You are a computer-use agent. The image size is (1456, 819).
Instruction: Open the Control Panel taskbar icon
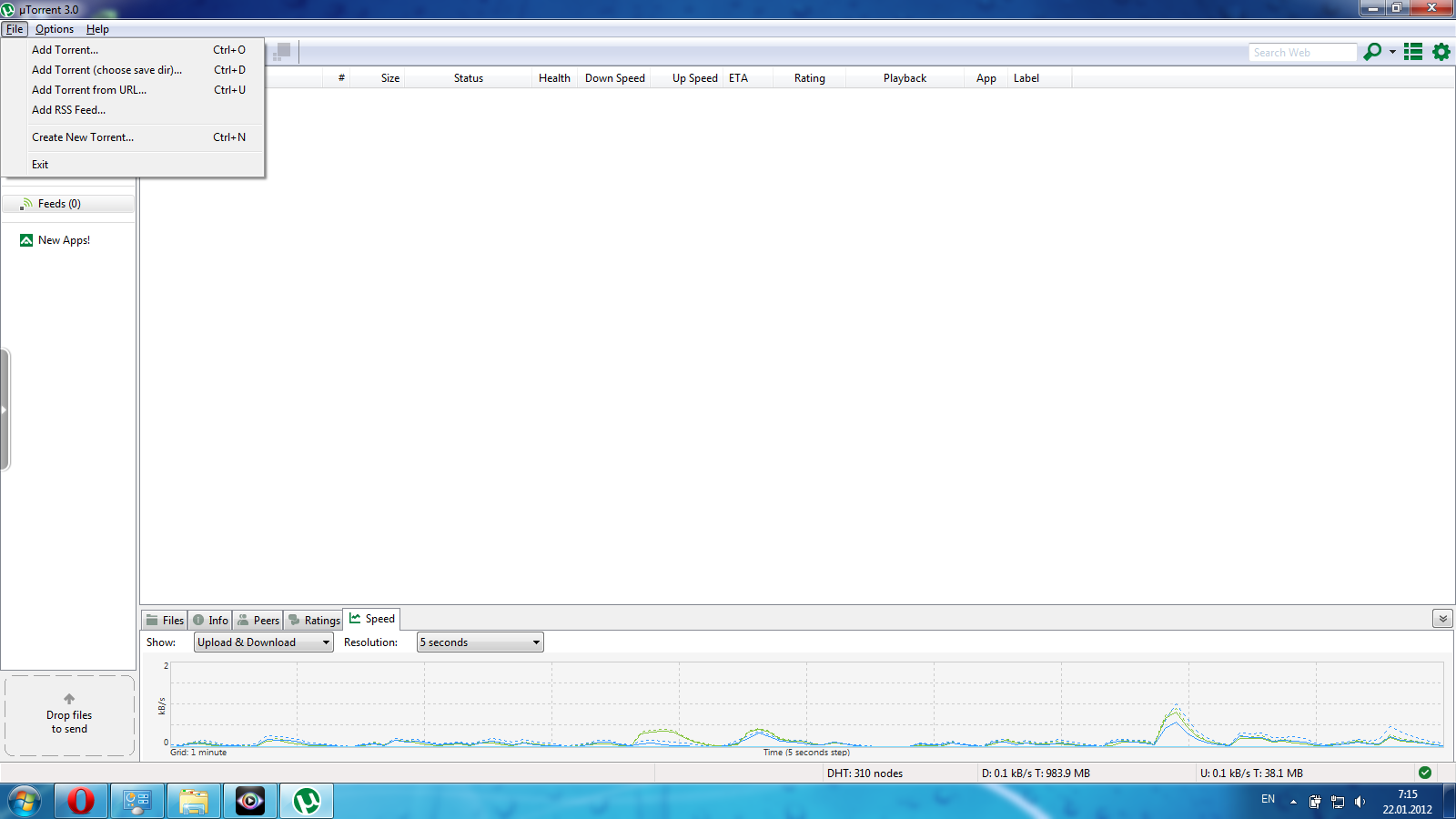coord(137,801)
